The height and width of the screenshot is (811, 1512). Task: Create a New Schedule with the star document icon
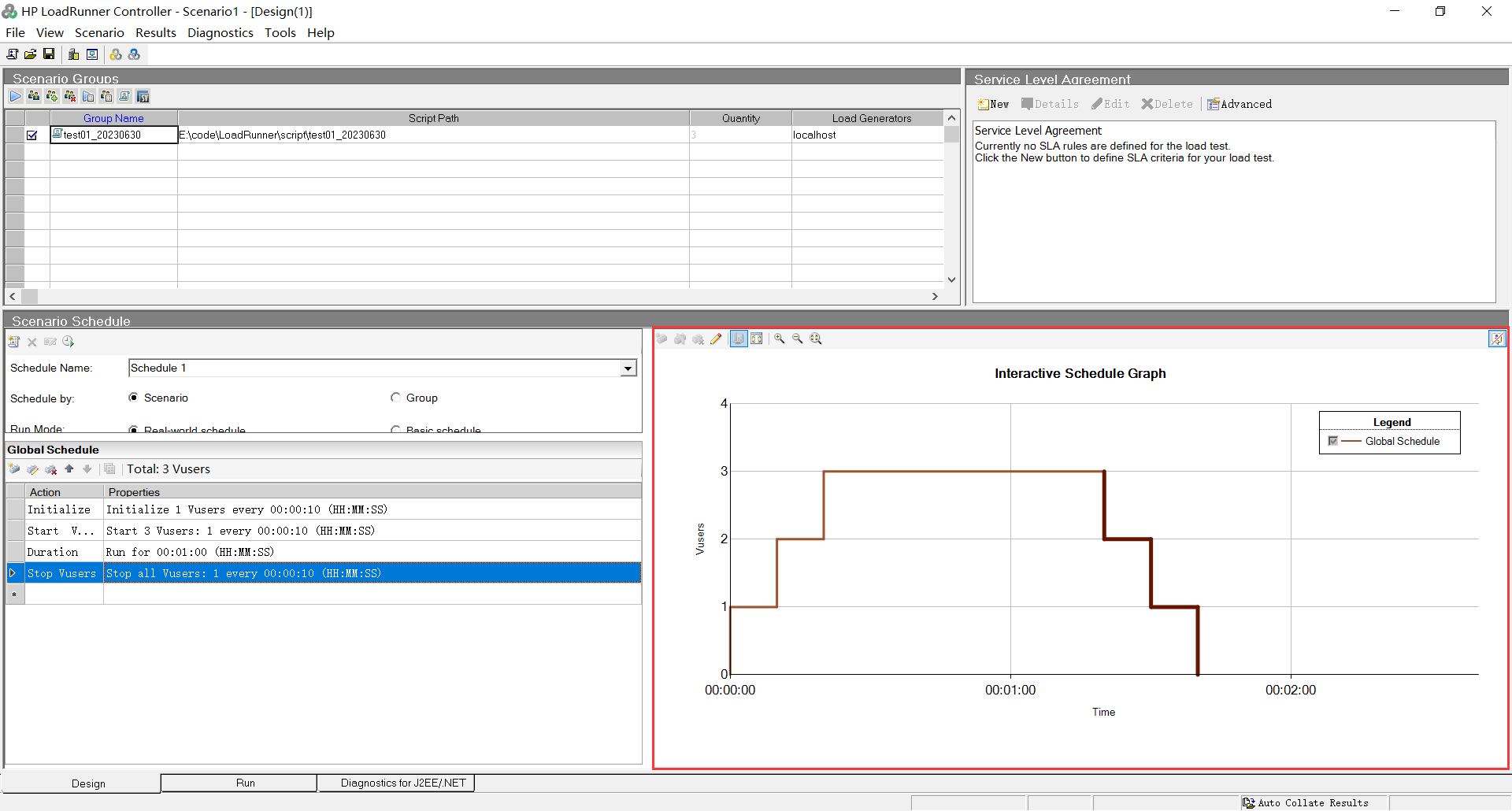coord(14,342)
